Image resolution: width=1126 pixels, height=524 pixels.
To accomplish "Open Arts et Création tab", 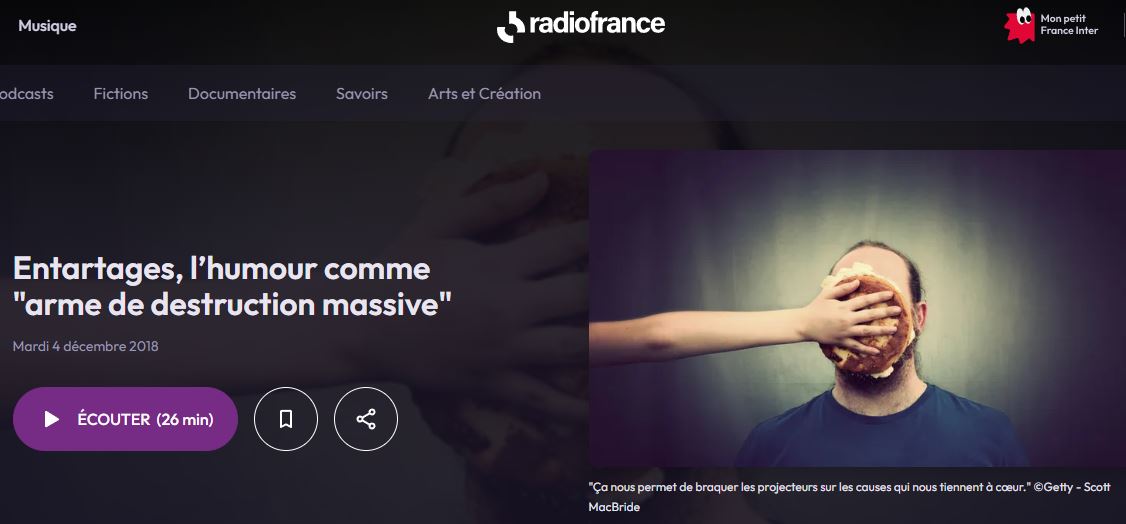I will (485, 94).
